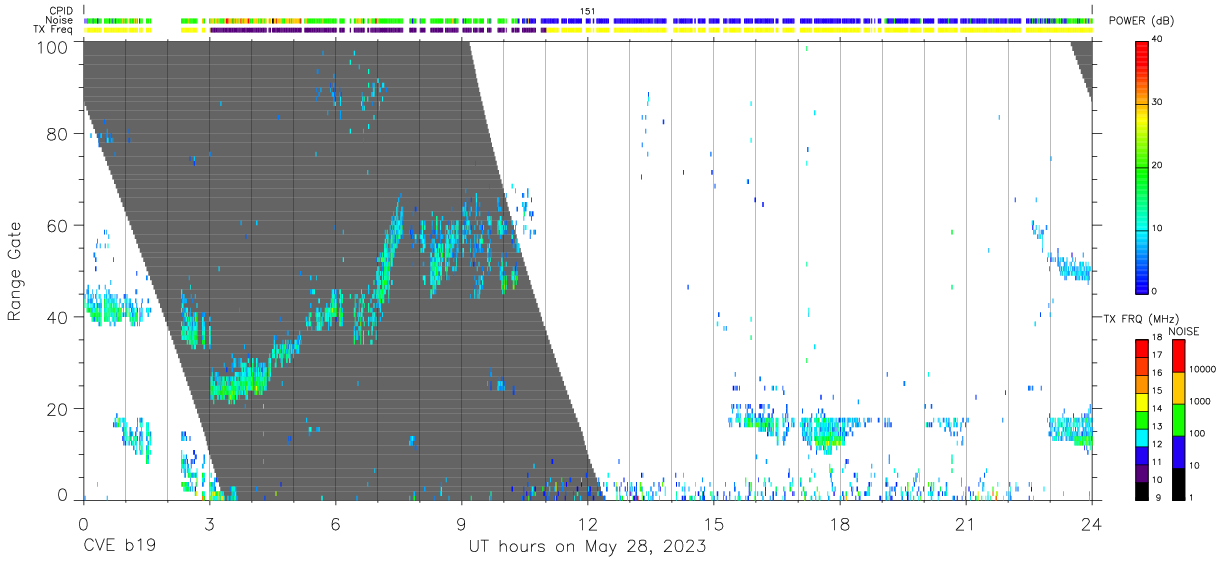Click the yellow 14–15 MHz swatch in the TX FRQ legend

coord(1142,400)
